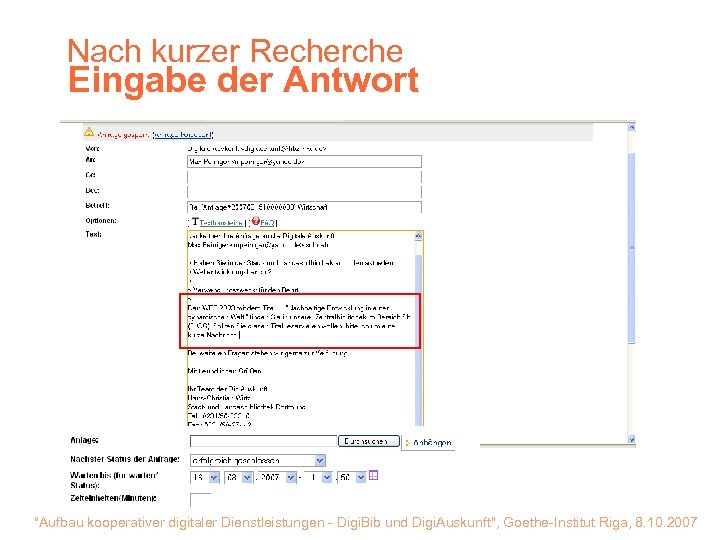
Task: Open the day dropdown under Warten bis
Action: (214, 478)
